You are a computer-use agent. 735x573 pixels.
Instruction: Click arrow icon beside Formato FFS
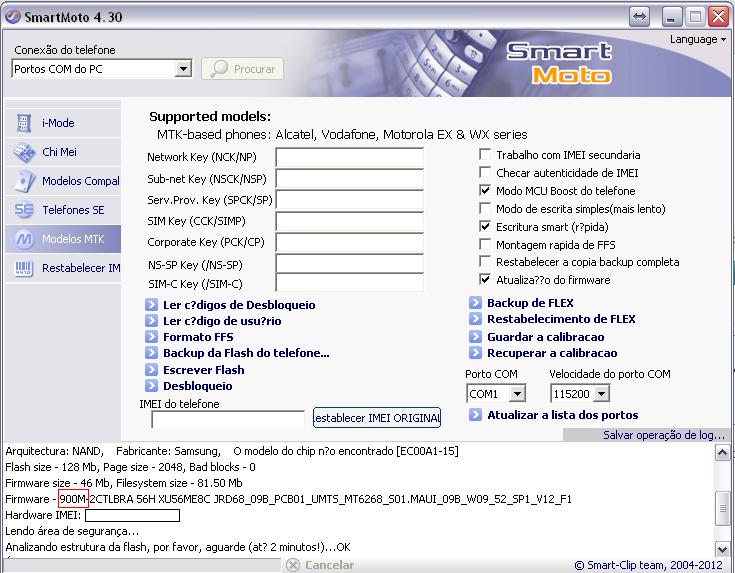click(151, 337)
